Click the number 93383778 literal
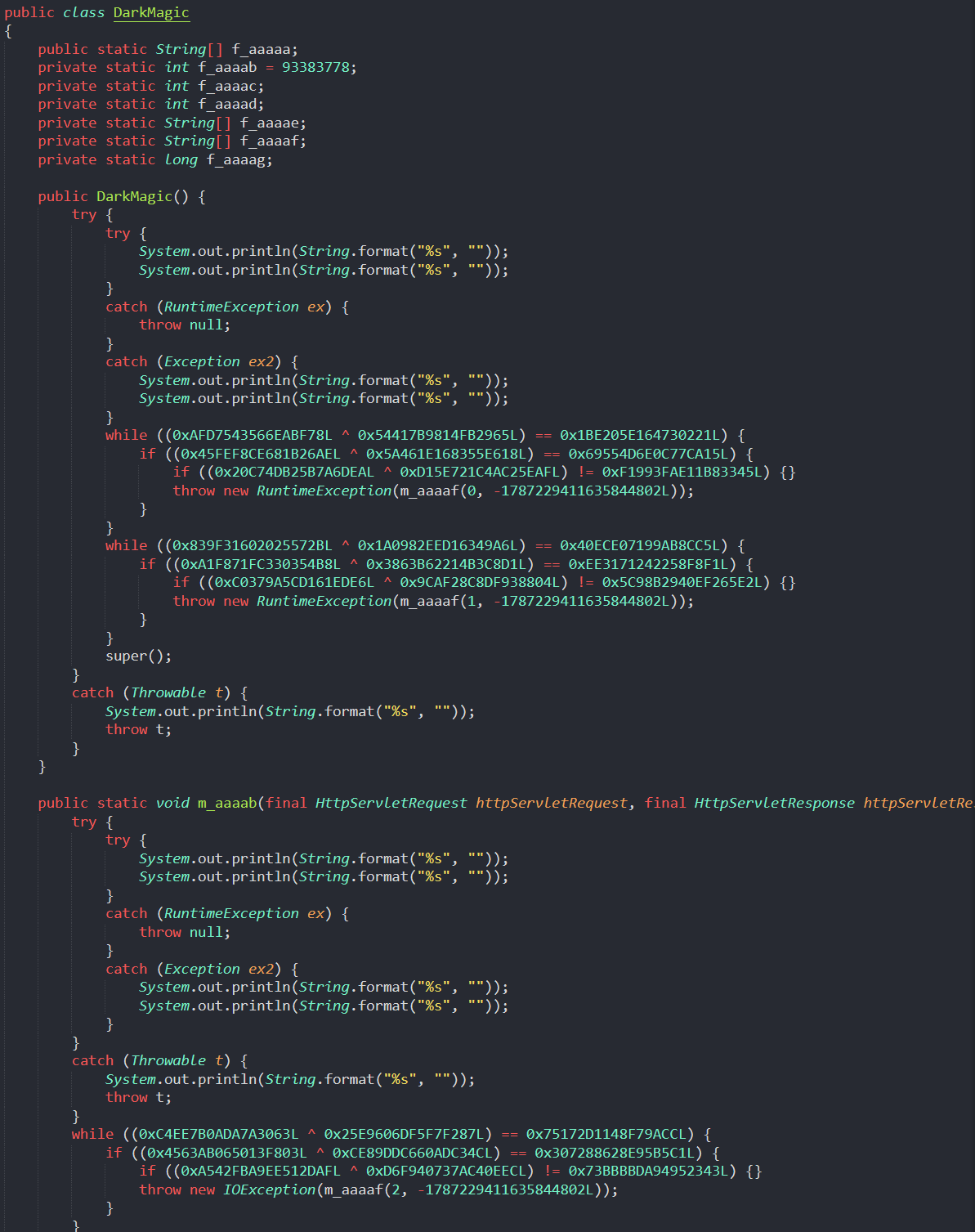 click(x=319, y=67)
